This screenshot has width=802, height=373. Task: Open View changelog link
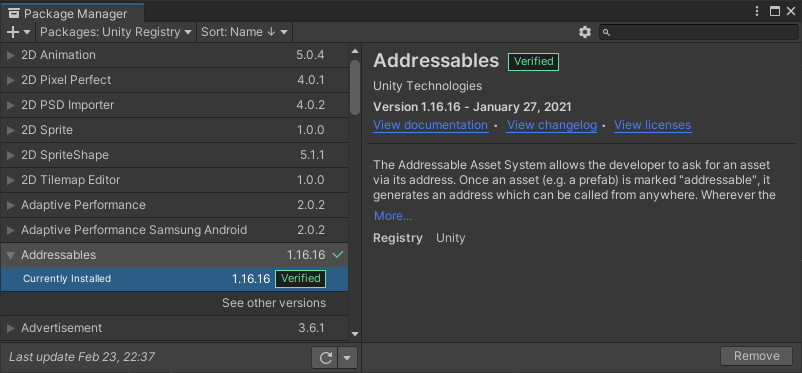551,125
